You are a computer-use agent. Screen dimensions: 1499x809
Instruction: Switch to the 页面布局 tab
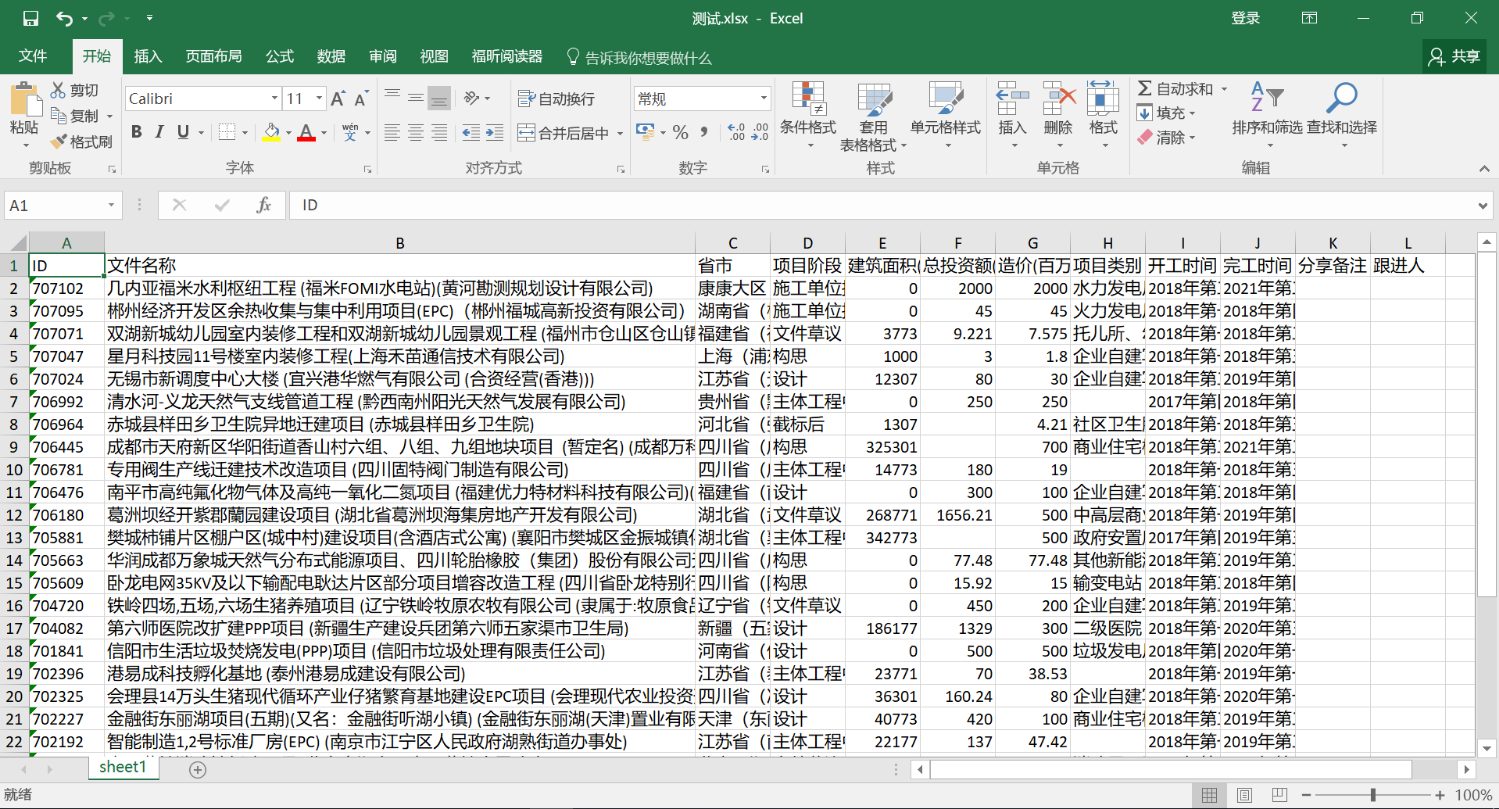point(214,57)
